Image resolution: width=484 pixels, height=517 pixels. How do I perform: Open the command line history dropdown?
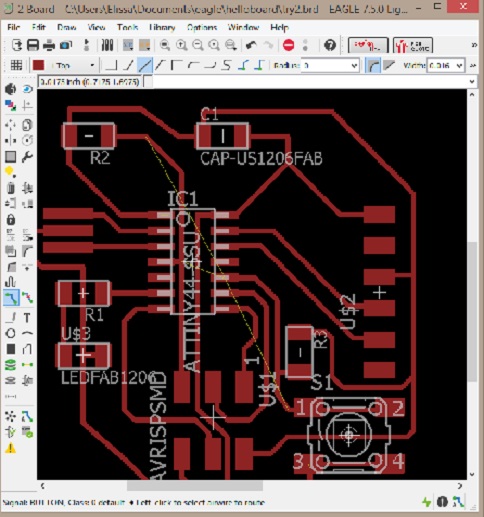471,82
